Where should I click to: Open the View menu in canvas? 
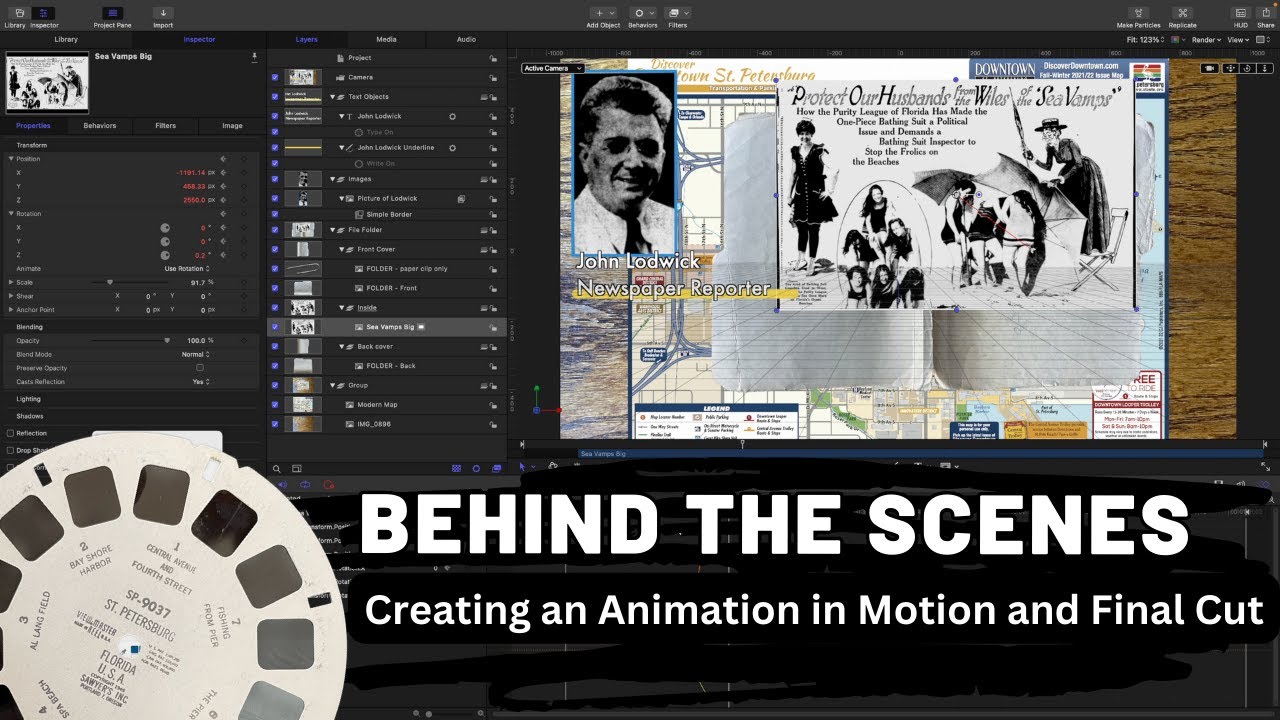(x=1238, y=40)
